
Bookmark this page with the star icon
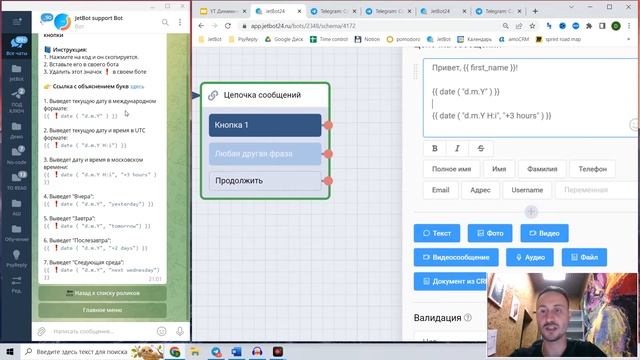click(x=532, y=26)
